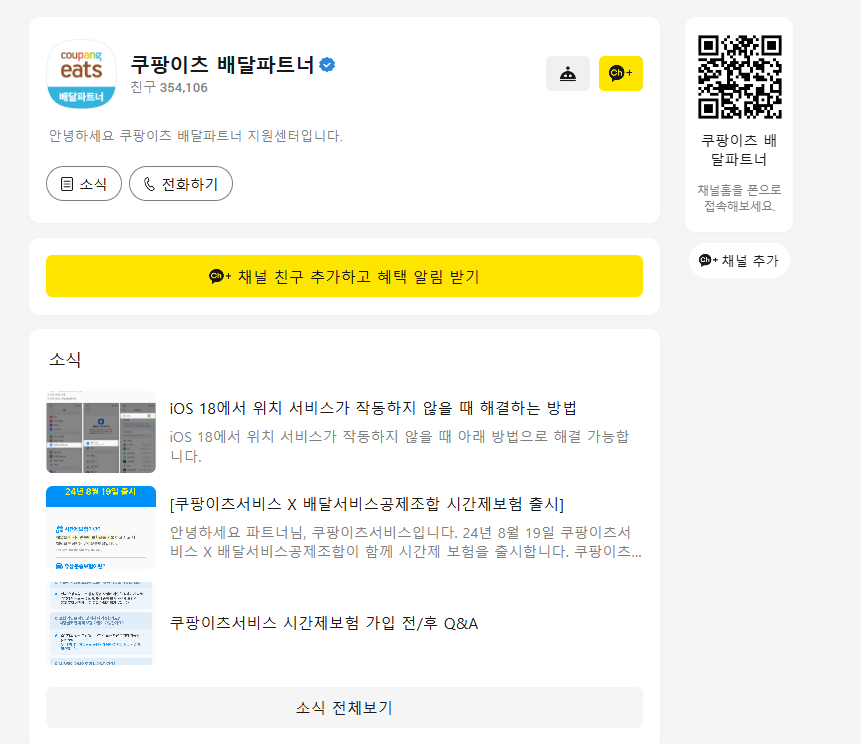Open 시간제보험 Q&A post thumbnail
861x744 pixels.
(x=101, y=623)
